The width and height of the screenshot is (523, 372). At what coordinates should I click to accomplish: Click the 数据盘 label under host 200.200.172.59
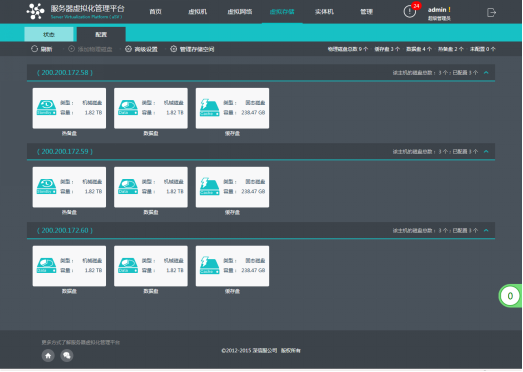pyautogui.click(x=151, y=212)
